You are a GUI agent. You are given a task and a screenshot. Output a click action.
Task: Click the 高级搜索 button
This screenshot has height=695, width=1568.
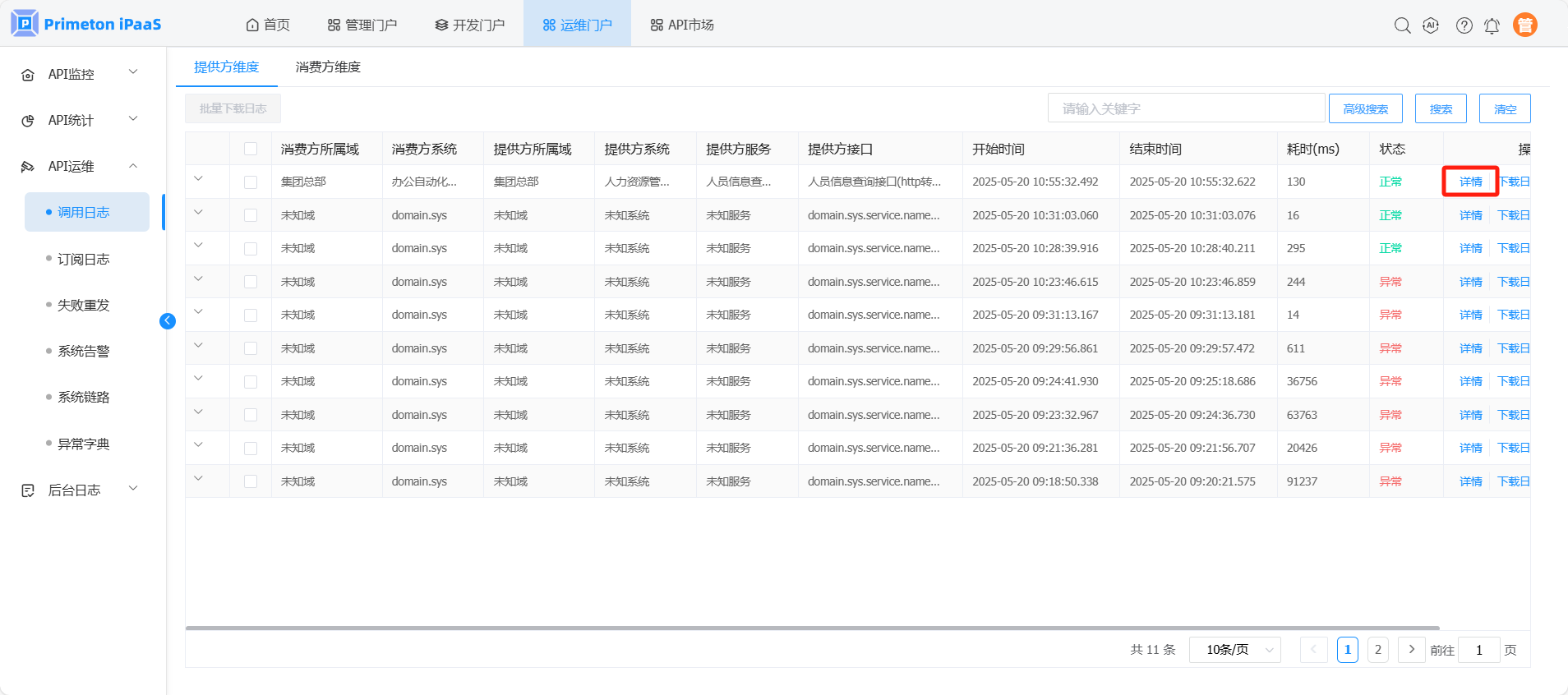click(x=1365, y=108)
